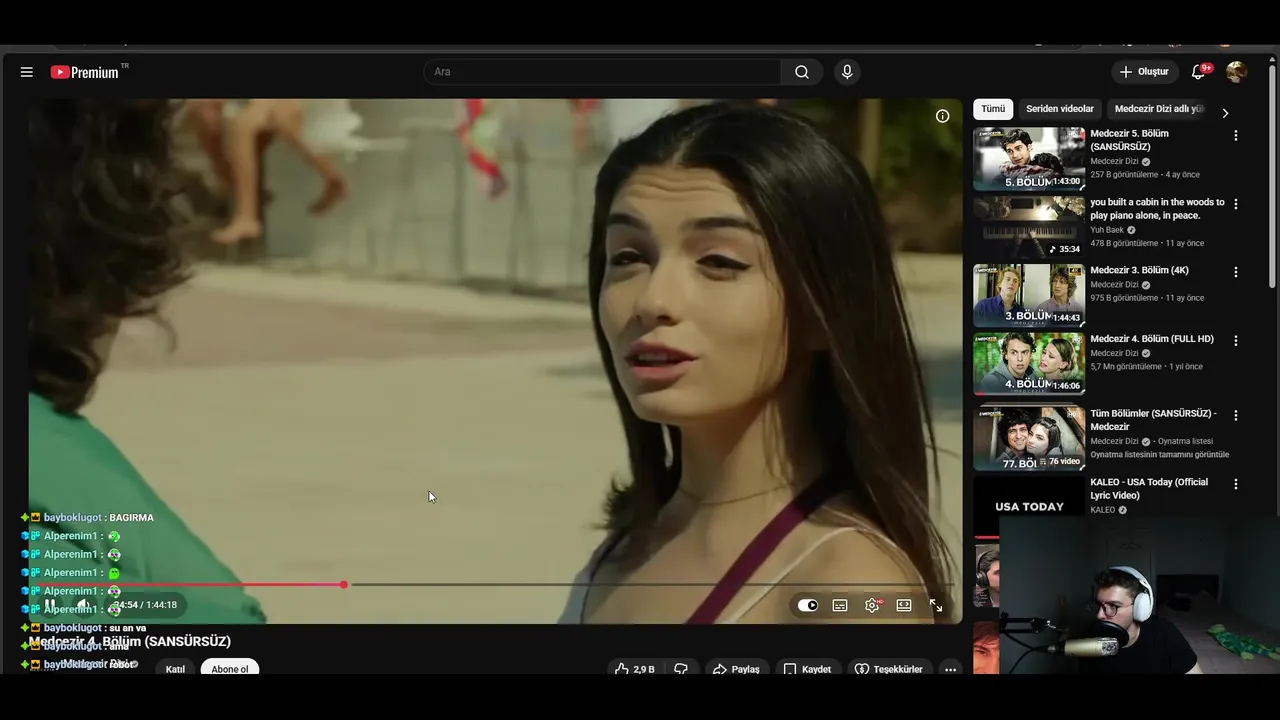Screen dimensions: 1280x720
Task: Select the Medcezir Dizi adlı chip
Action: tap(1159, 109)
